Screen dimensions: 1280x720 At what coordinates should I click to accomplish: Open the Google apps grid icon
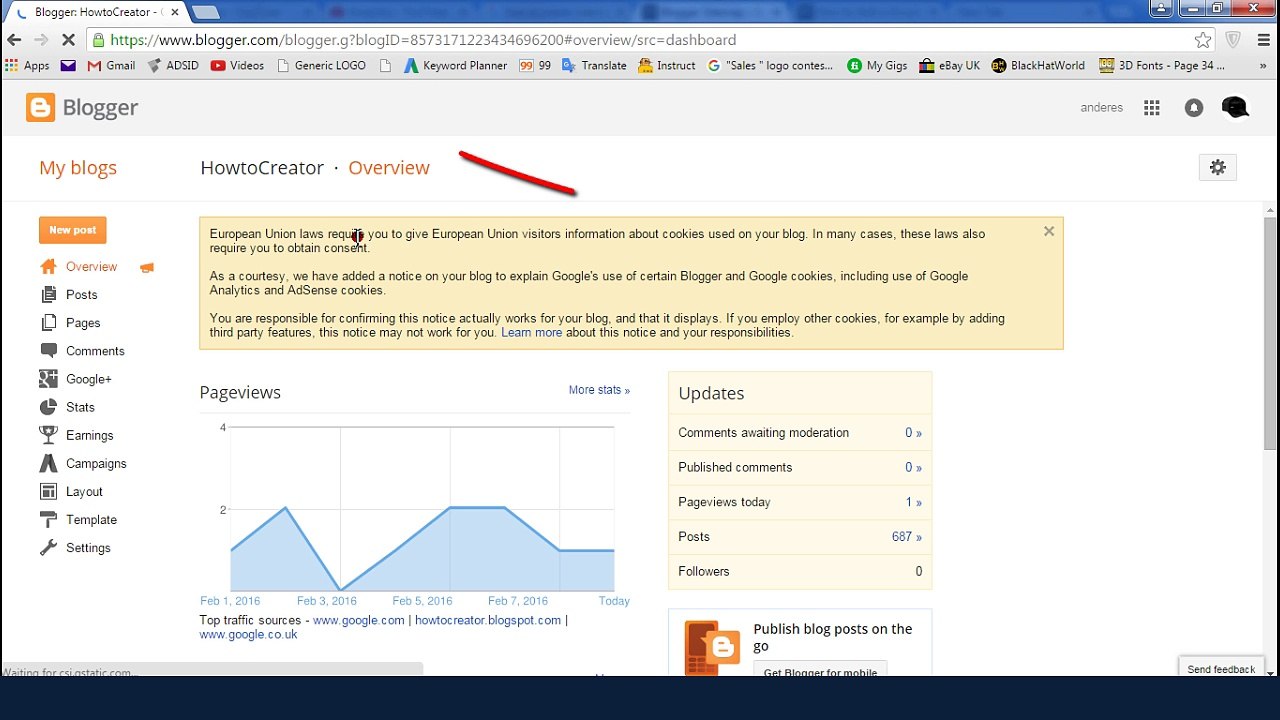1152,108
